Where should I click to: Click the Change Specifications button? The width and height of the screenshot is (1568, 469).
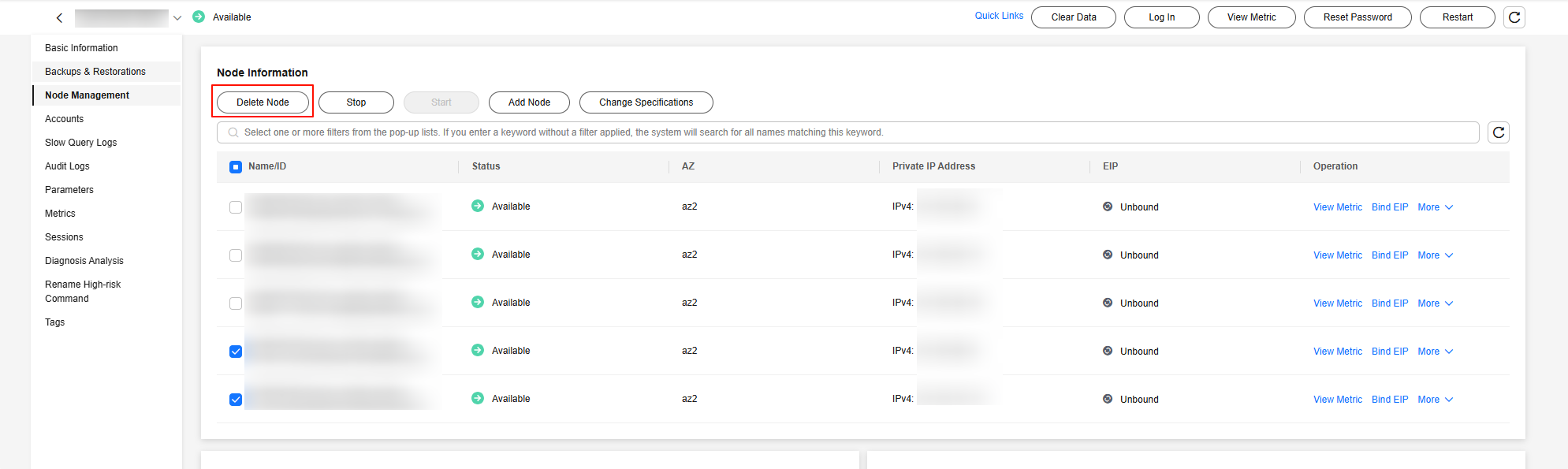(646, 102)
